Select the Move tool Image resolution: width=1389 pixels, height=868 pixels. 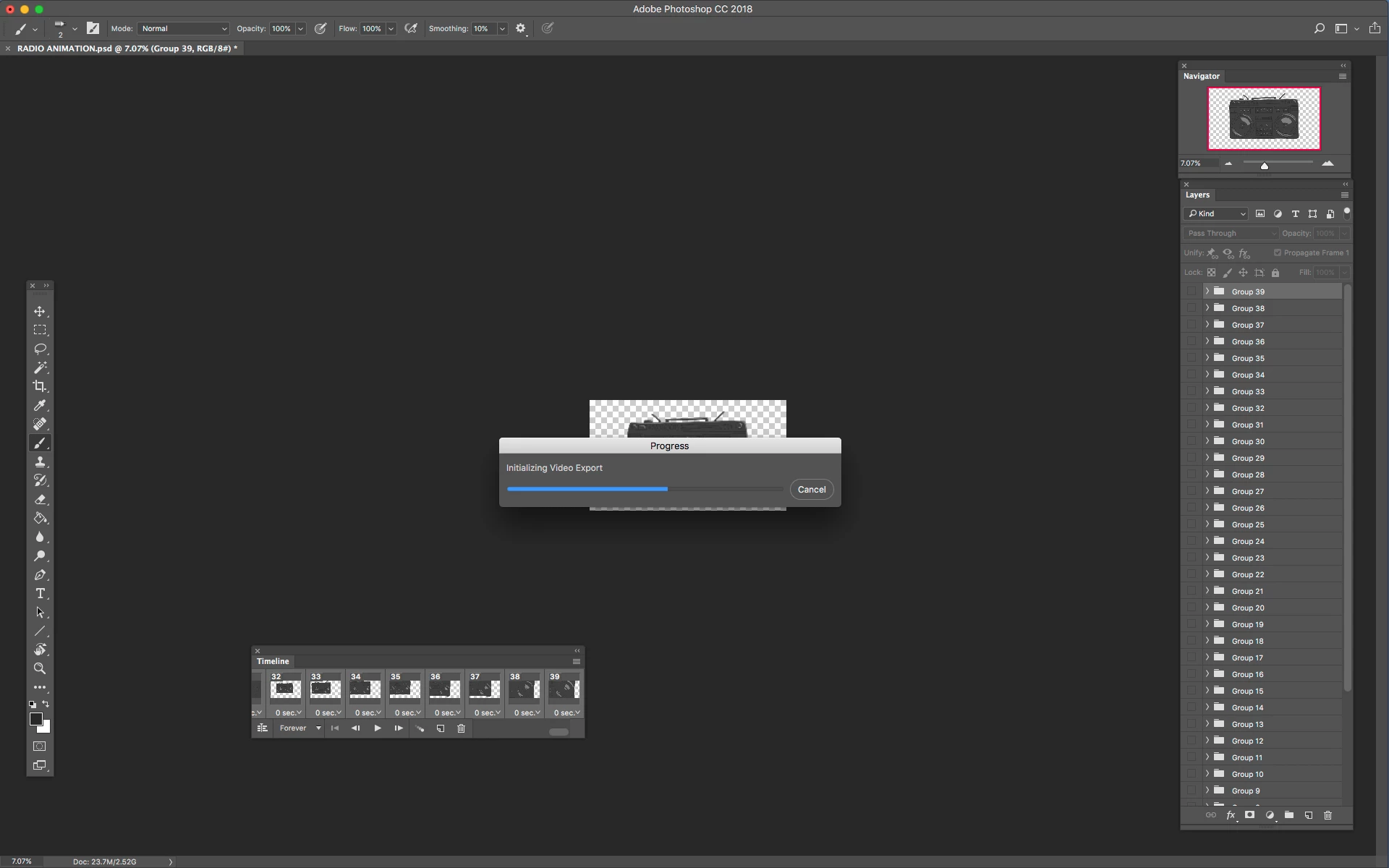pyautogui.click(x=40, y=311)
